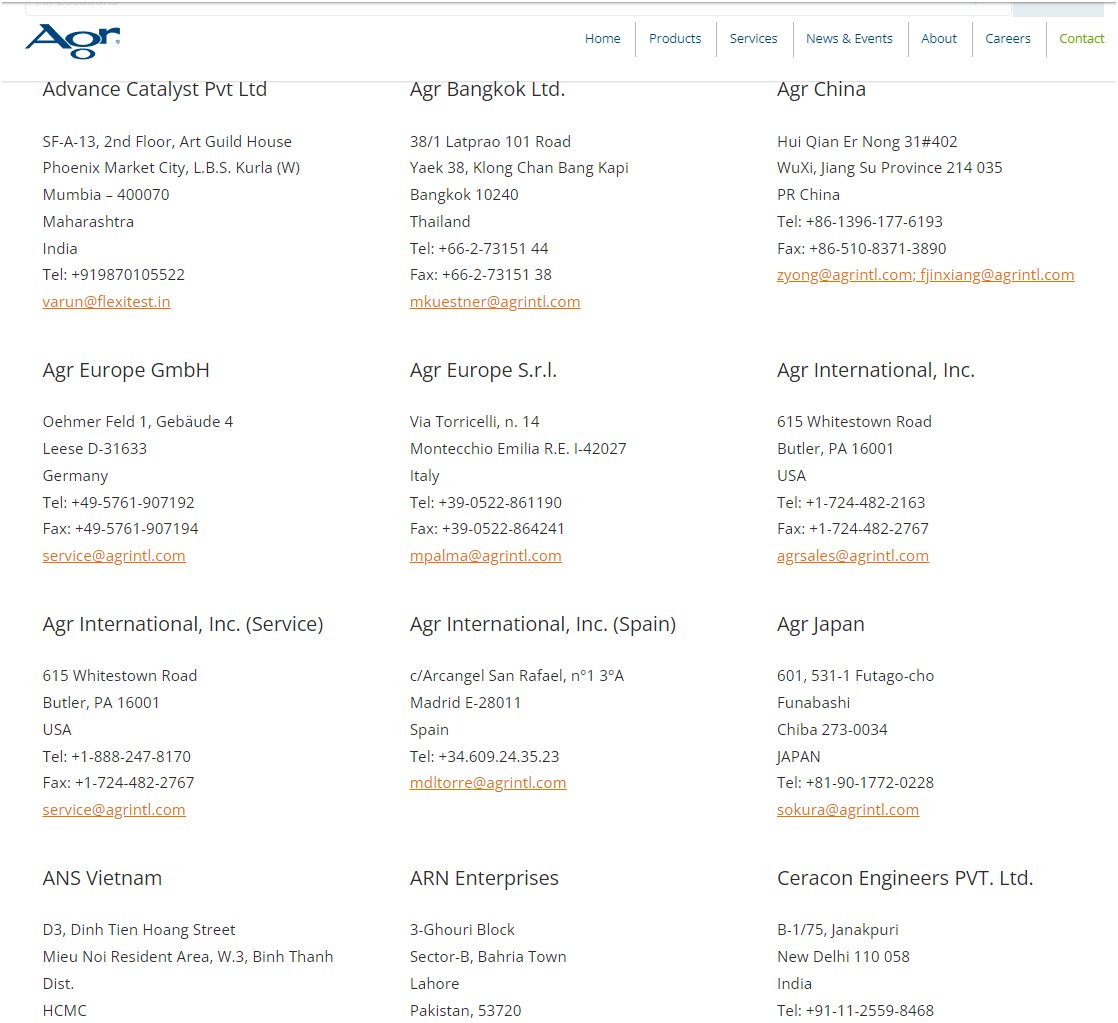
Task: Select the Contact menu item
Action: click(1081, 38)
